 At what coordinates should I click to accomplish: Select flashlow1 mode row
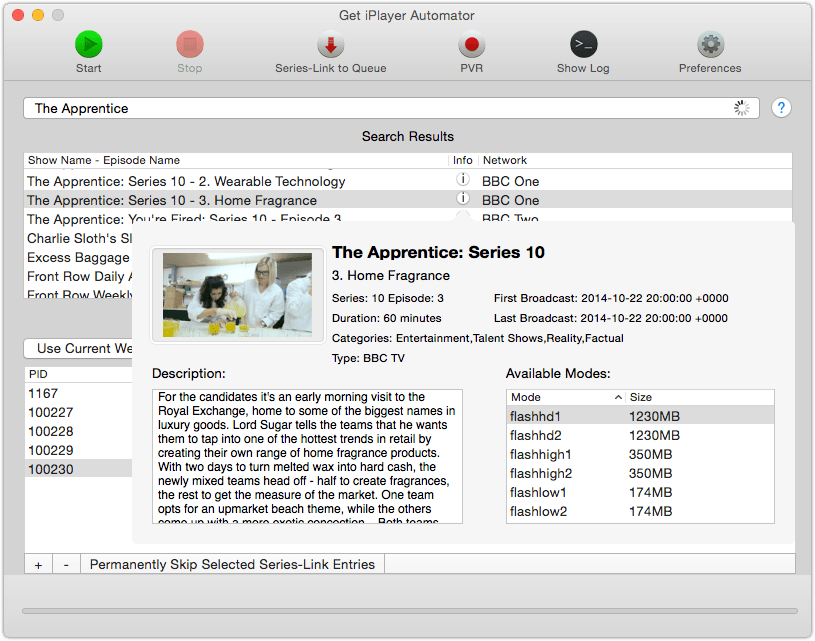pos(640,492)
